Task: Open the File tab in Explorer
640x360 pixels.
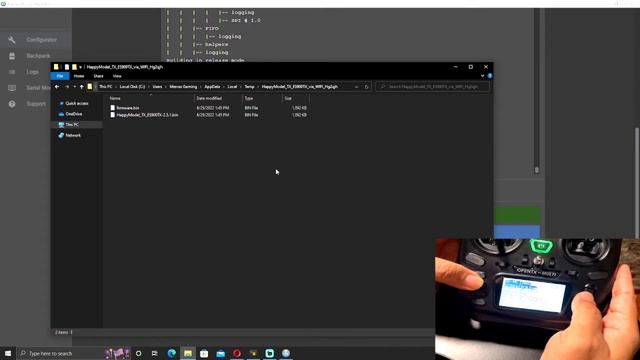Action: pyautogui.click(x=60, y=76)
